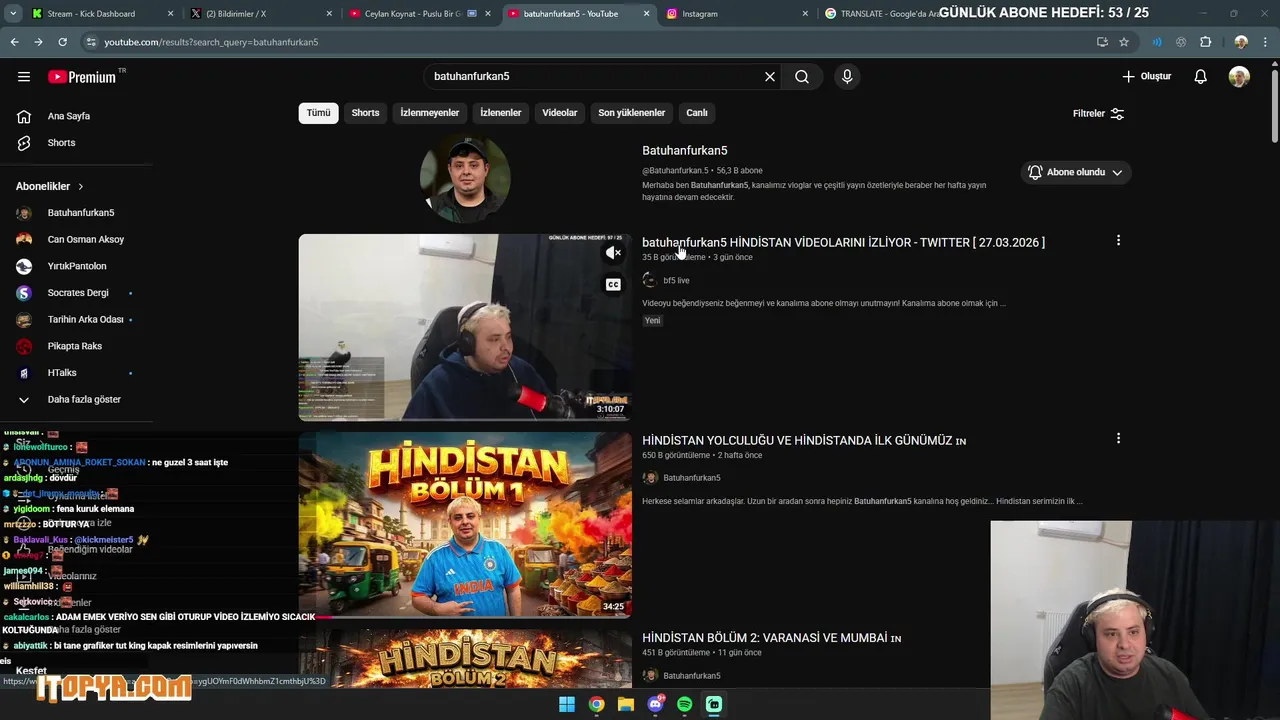Open the YouTube account avatar menu
The height and width of the screenshot is (720, 1280).
(1239, 76)
